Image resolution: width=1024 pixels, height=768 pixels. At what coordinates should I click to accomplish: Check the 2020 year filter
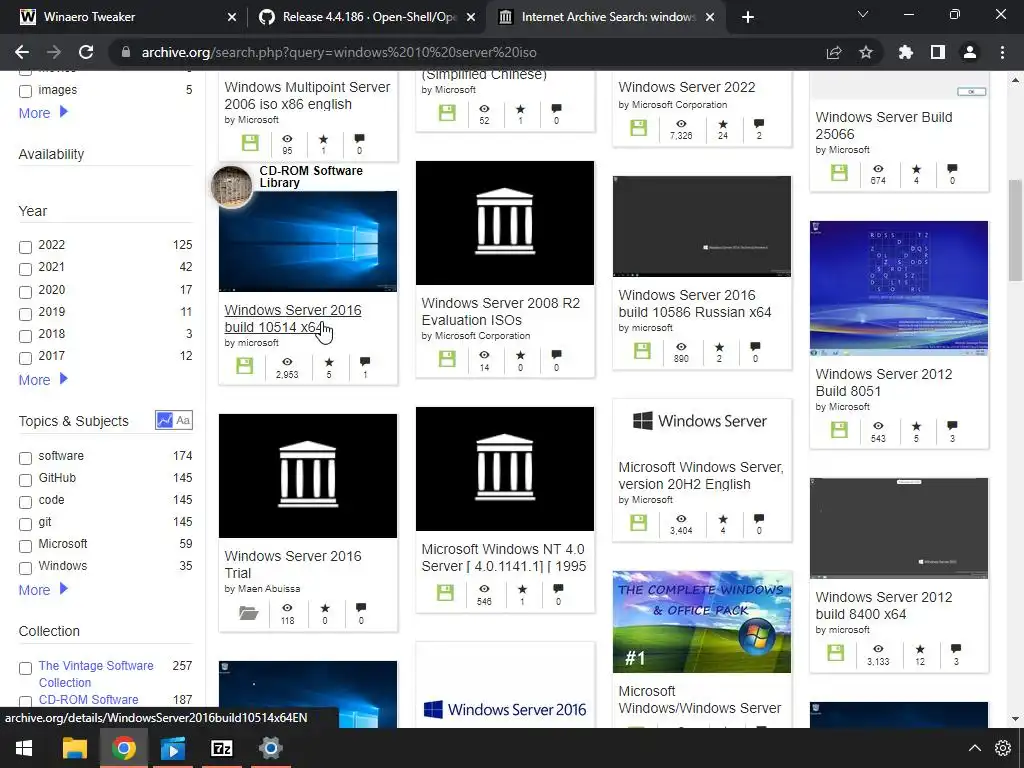25,292
